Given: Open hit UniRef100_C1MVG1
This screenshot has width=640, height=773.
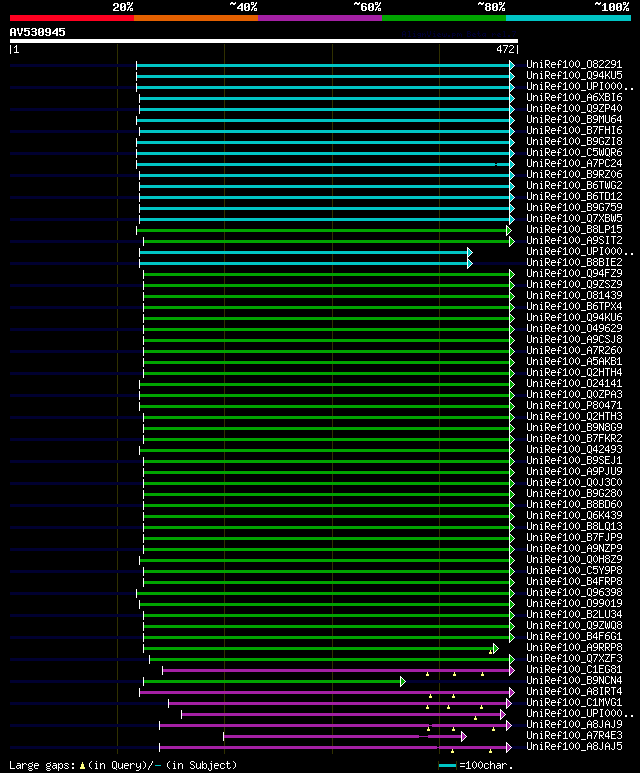Looking at the screenshot, I should [574, 703].
